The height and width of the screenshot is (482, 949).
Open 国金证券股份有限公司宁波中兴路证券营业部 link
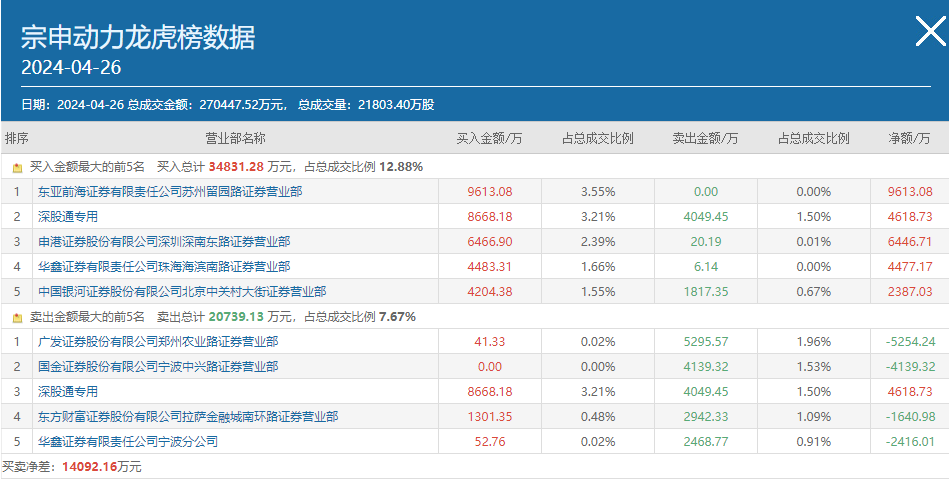coord(157,366)
